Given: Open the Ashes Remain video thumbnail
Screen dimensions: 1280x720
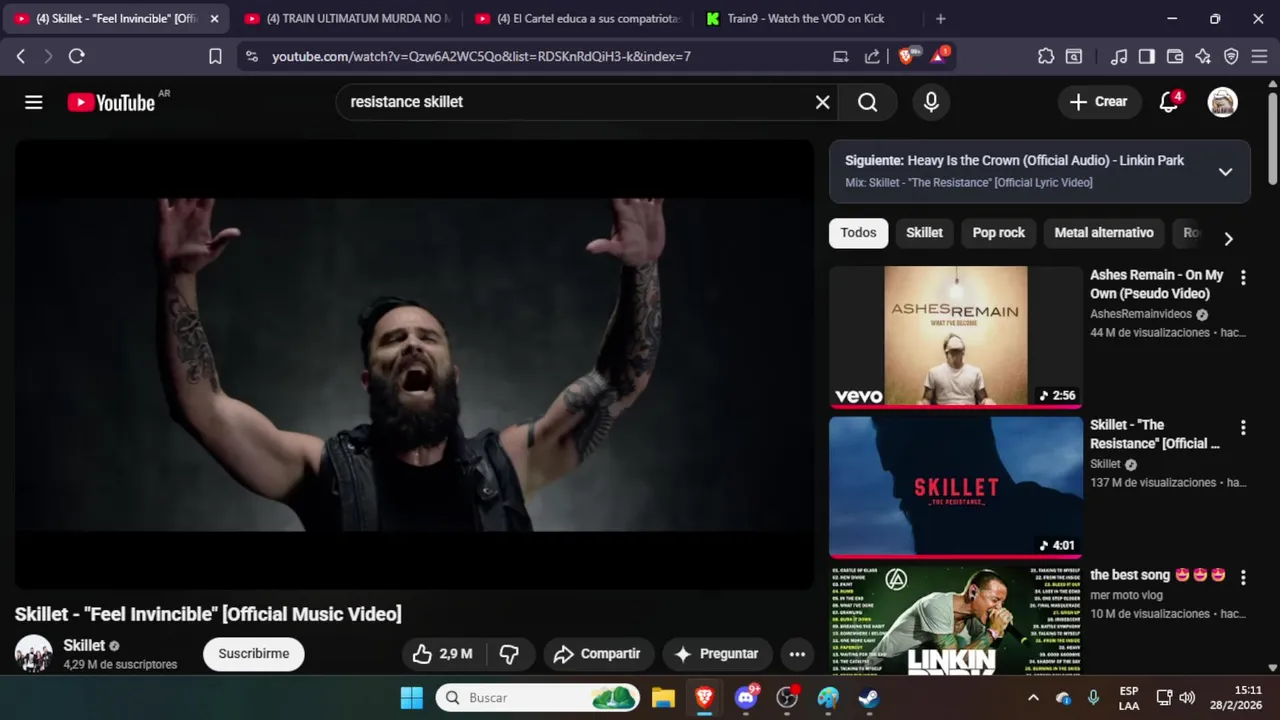Looking at the screenshot, I should coord(956,336).
